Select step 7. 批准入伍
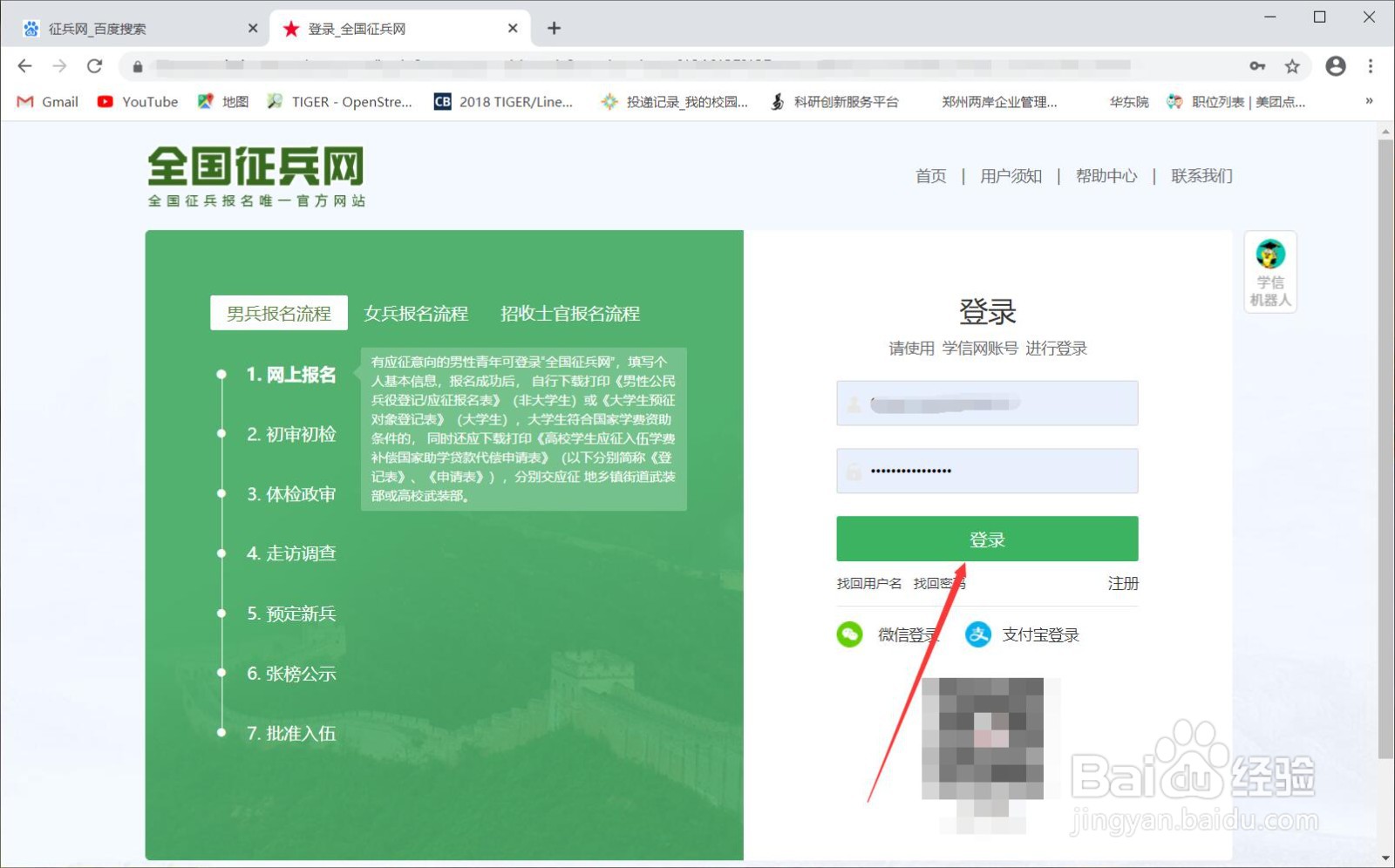The height and width of the screenshot is (868, 1395). (291, 733)
